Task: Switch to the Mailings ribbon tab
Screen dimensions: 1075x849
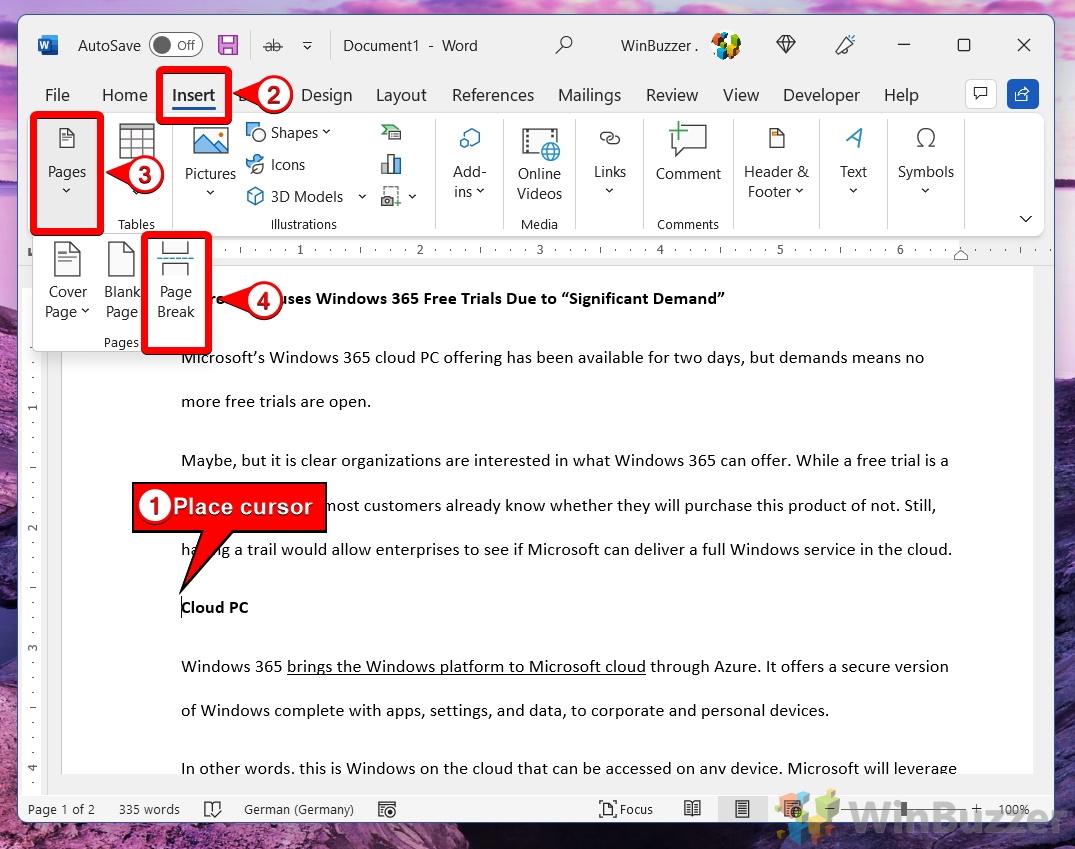Action: click(x=589, y=95)
